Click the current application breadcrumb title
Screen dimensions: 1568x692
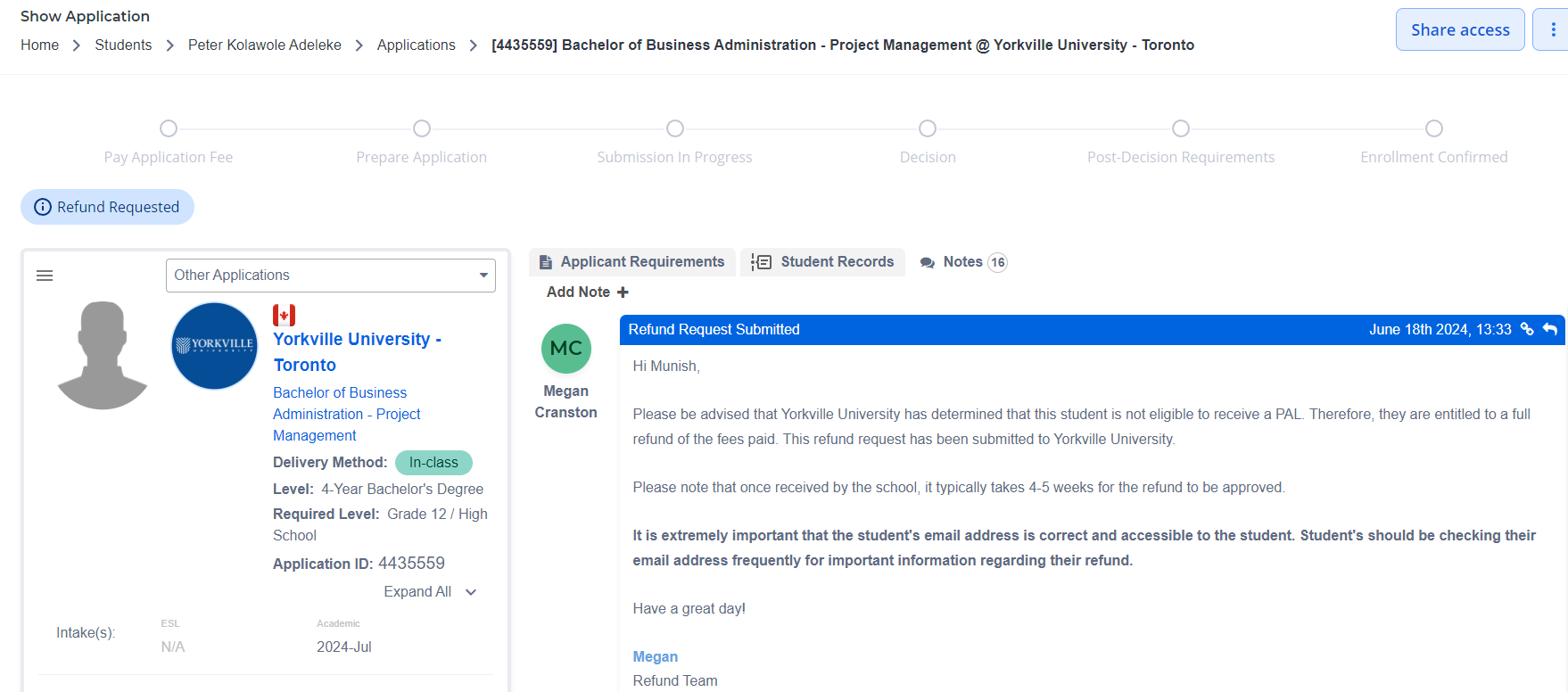pos(843,45)
